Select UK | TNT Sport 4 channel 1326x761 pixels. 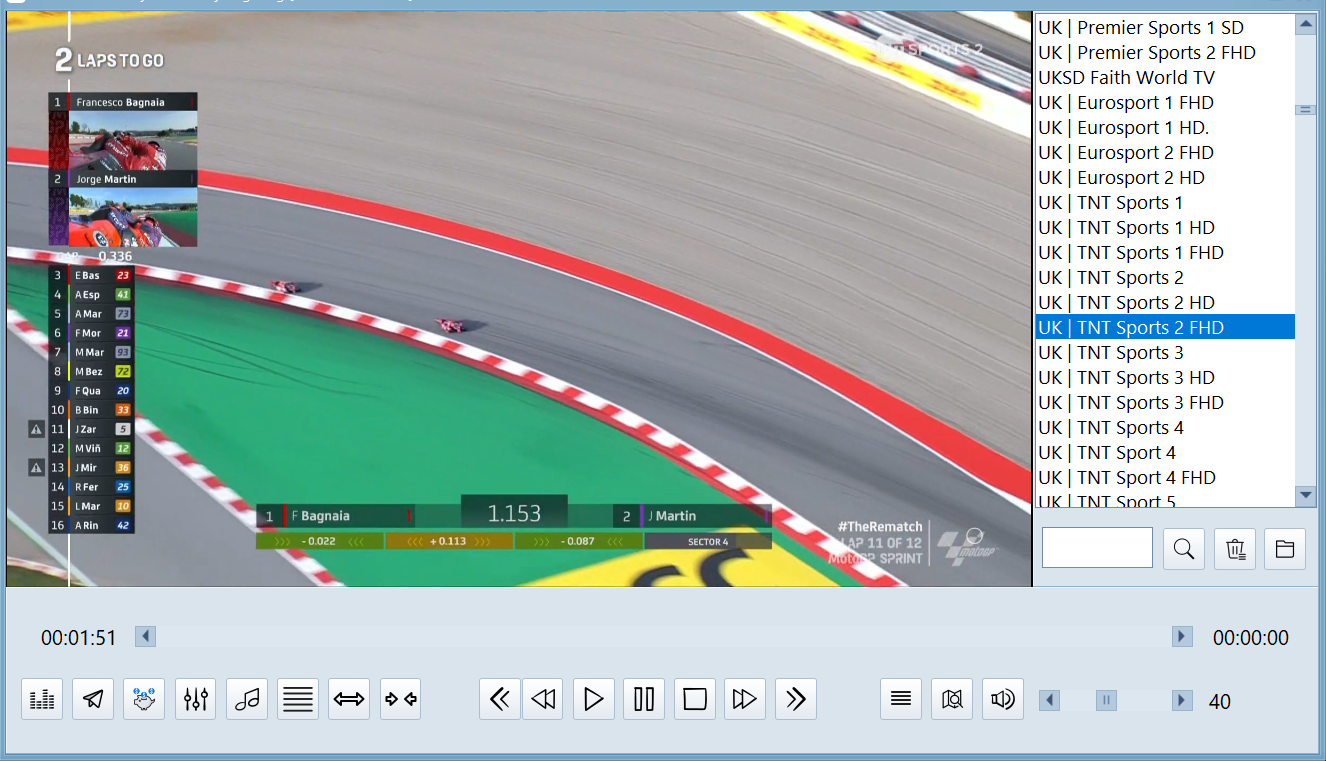pos(1165,453)
